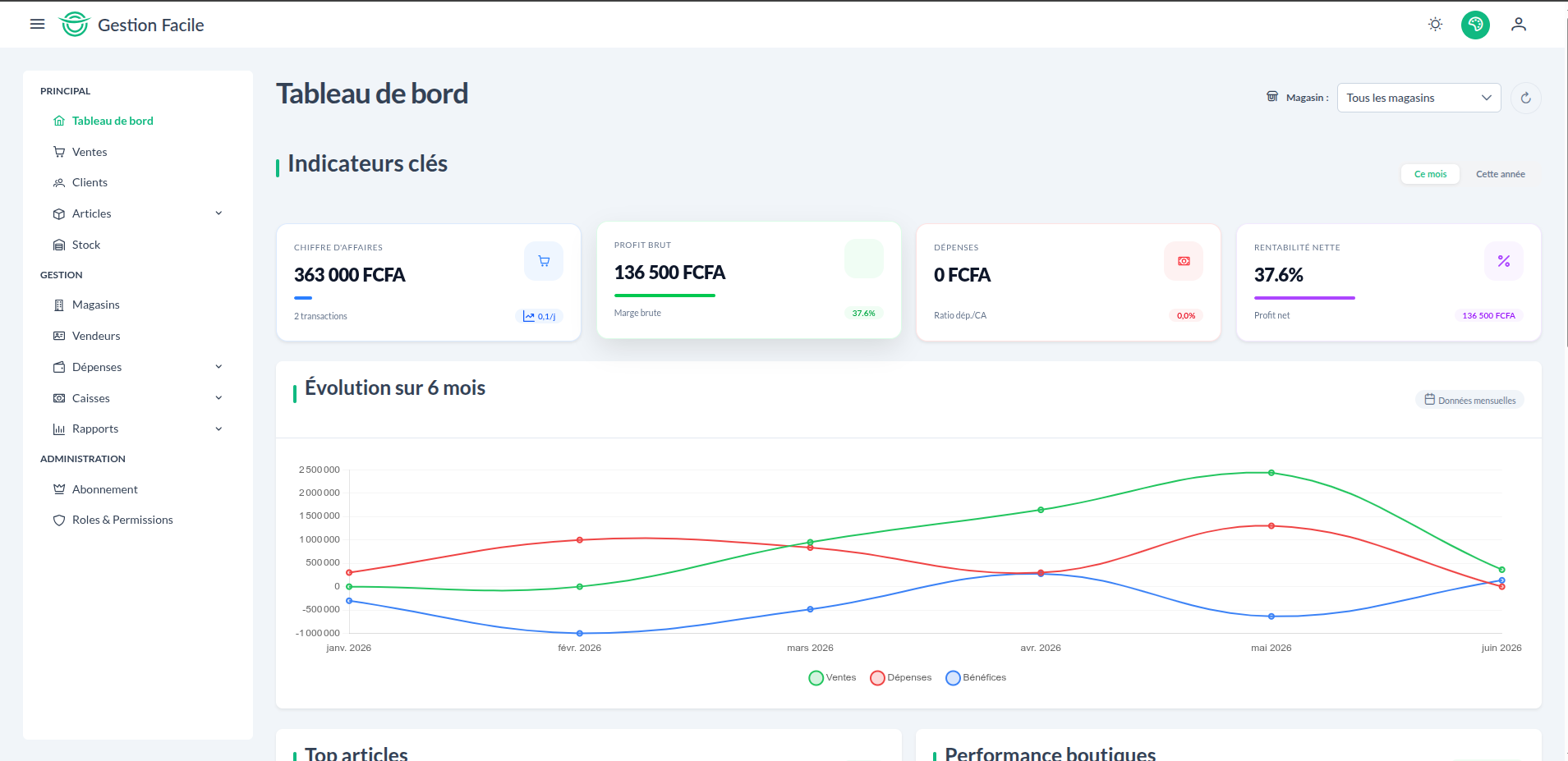Click the cash icon on Dépenses card

pyautogui.click(x=1184, y=261)
